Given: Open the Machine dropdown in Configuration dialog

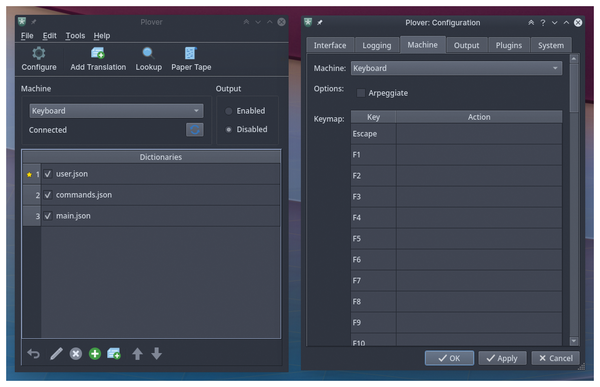Looking at the screenshot, I should click(456, 68).
